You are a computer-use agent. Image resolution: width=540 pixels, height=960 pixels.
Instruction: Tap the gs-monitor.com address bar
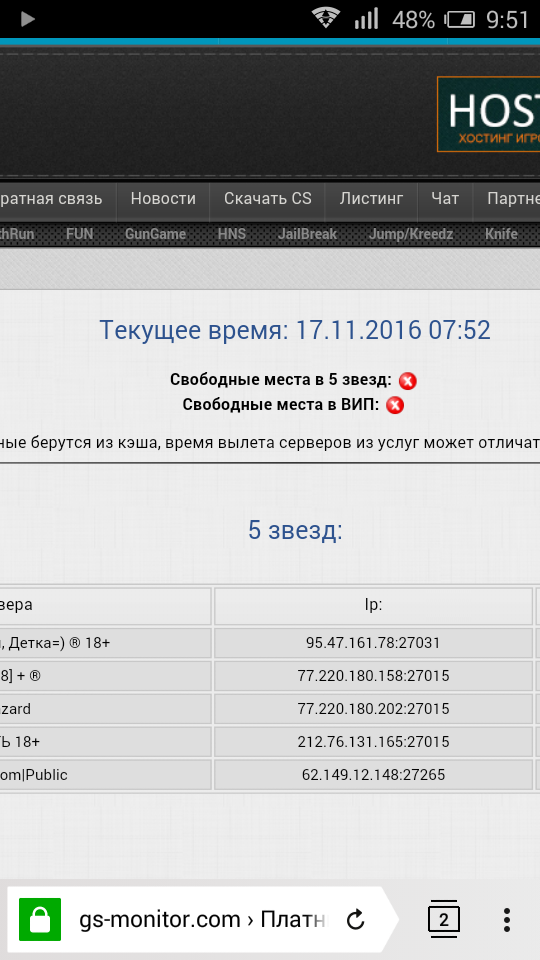point(202,920)
